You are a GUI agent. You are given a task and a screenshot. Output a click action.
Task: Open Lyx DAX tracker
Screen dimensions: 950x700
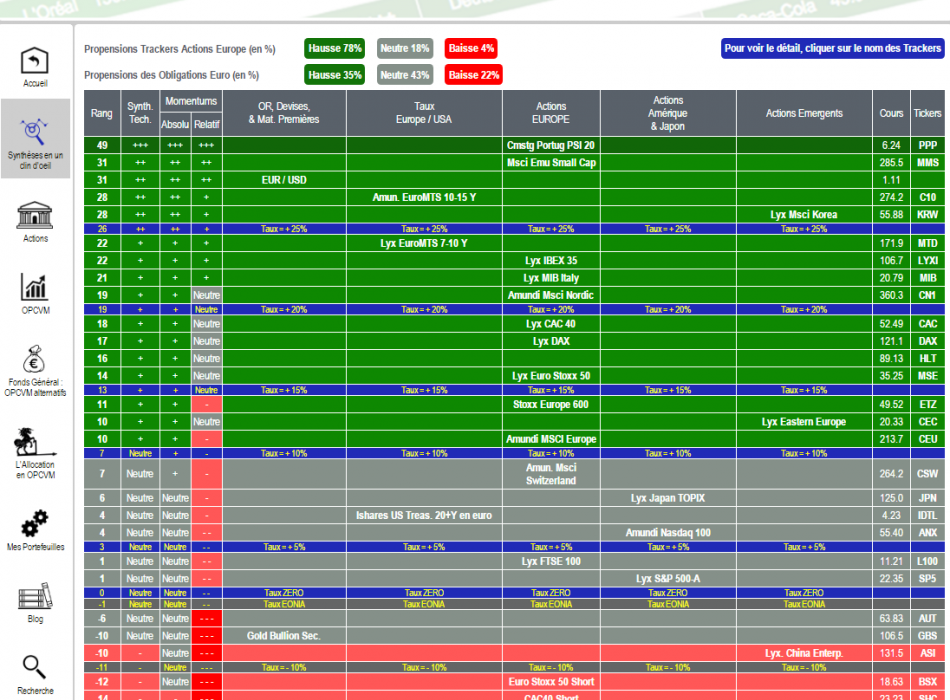pos(551,341)
